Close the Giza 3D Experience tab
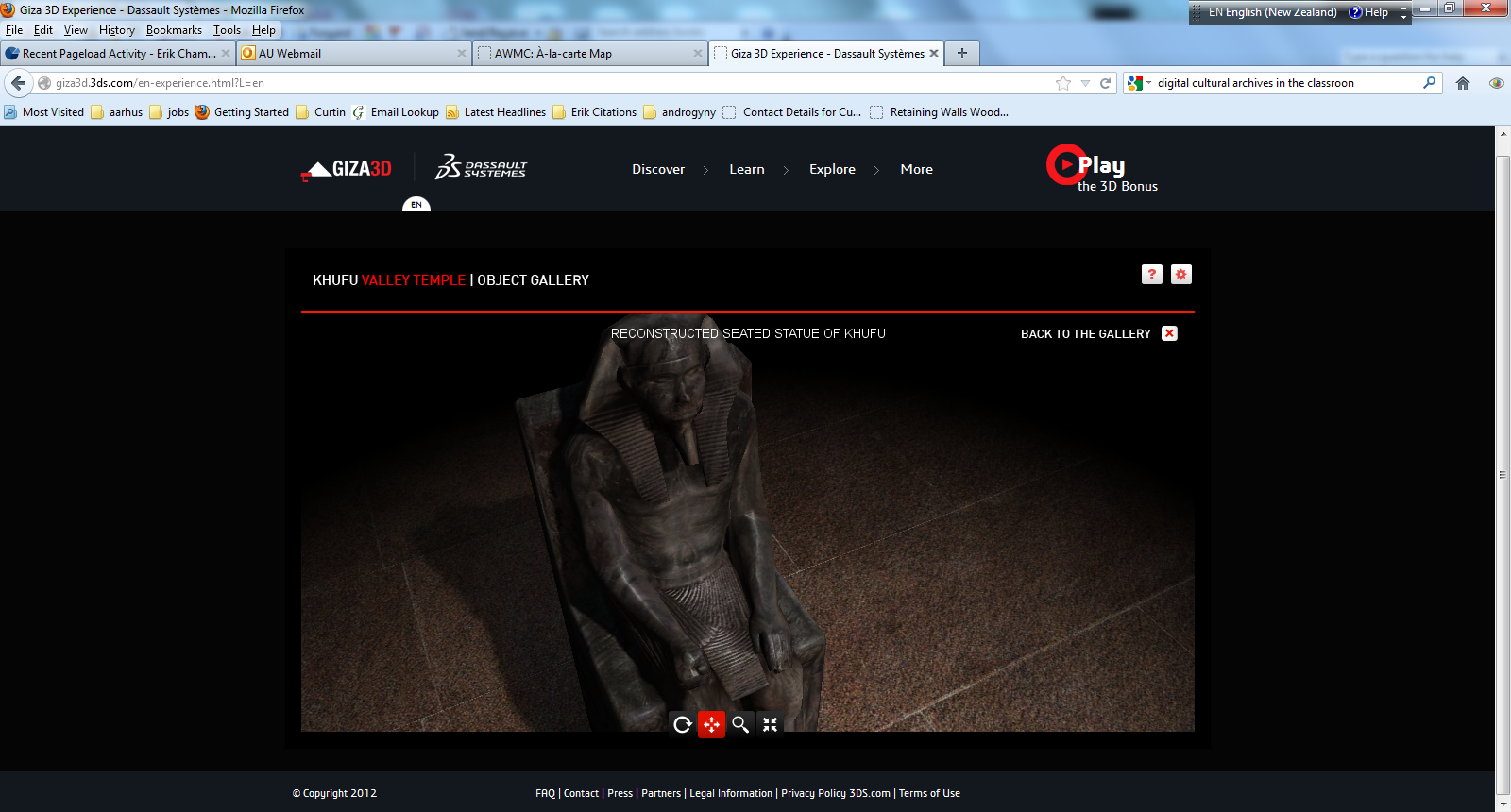Viewport: 1511px width, 812px height. [x=934, y=53]
